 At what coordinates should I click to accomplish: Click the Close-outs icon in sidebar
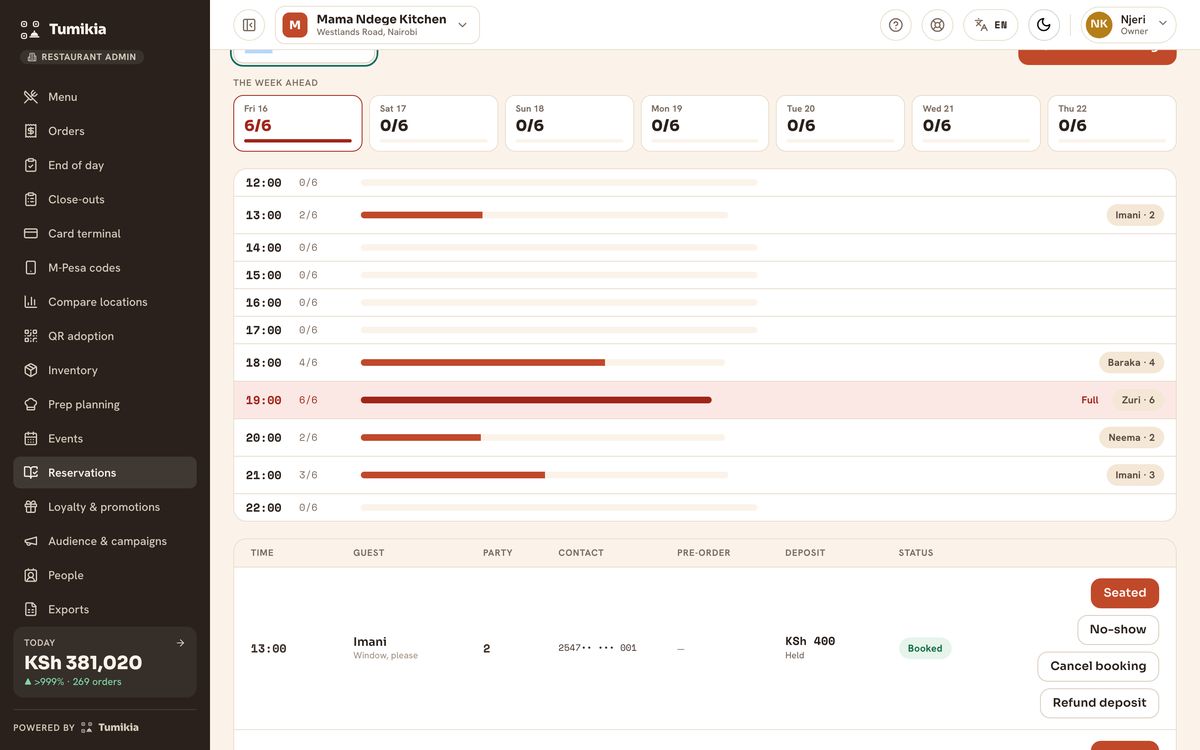(x=31, y=199)
